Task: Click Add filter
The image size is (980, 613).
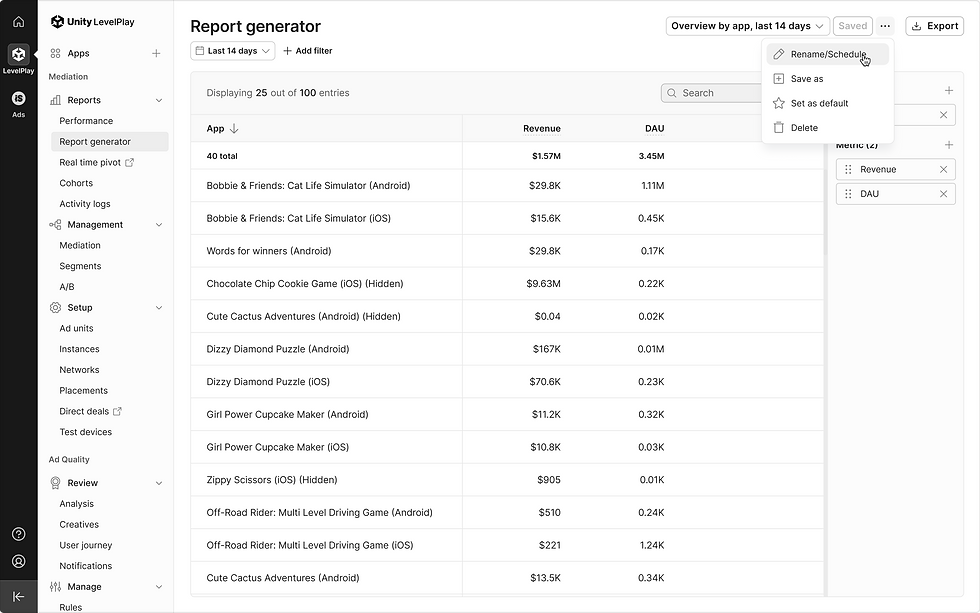Action: point(308,51)
